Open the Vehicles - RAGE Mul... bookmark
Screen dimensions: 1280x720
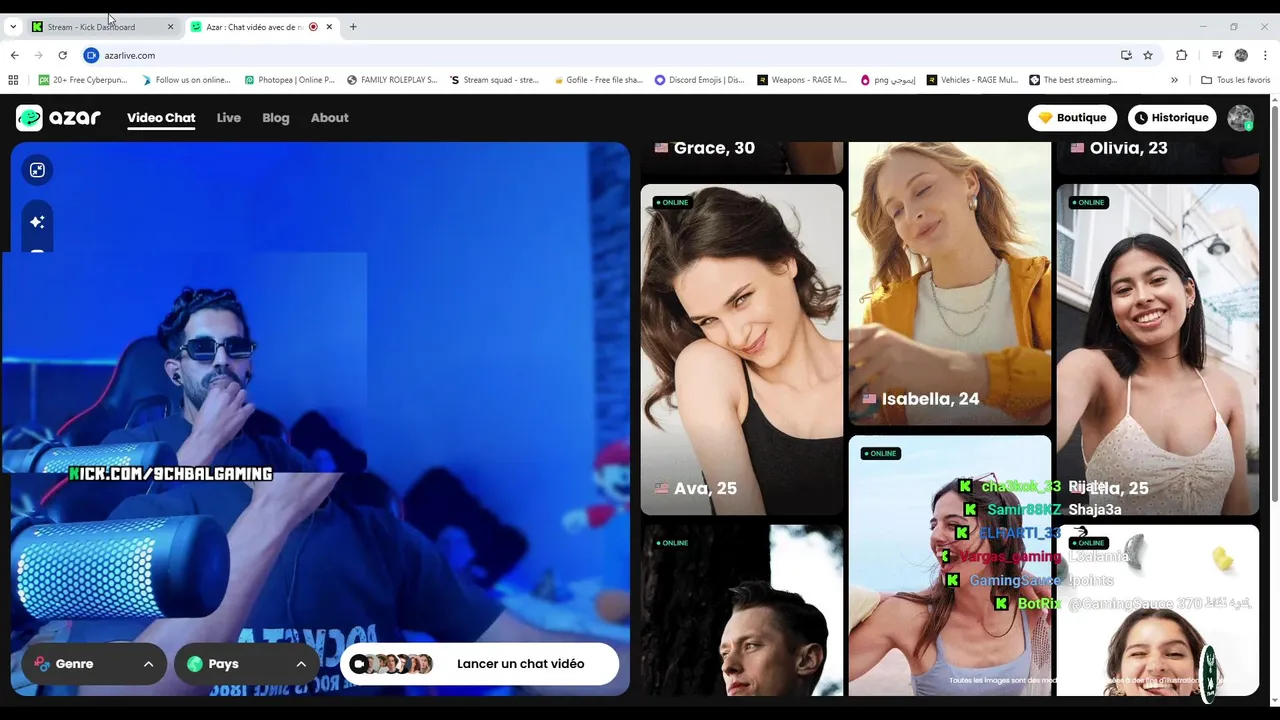(x=973, y=80)
